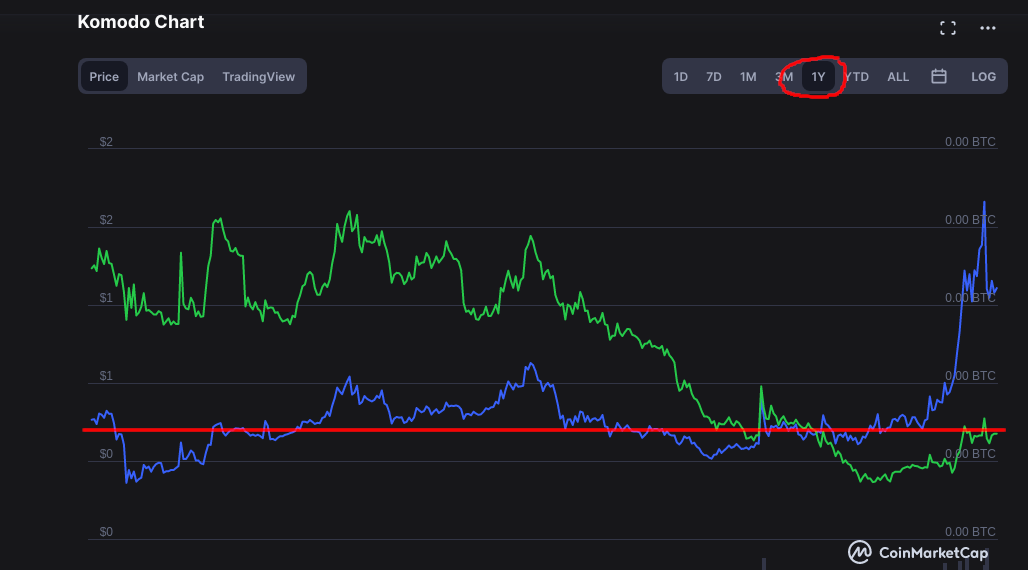Click the Komodo Chart heading

point(141,22)
